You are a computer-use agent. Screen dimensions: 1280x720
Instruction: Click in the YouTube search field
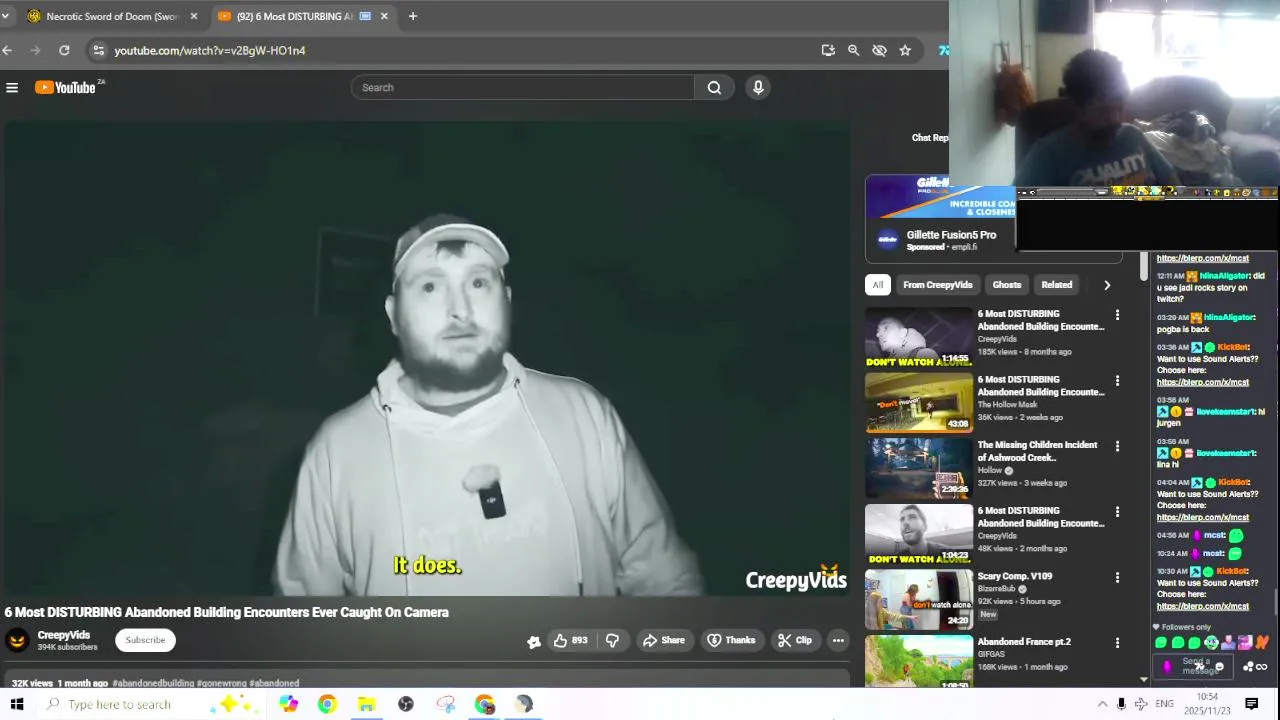click(522, 88)
